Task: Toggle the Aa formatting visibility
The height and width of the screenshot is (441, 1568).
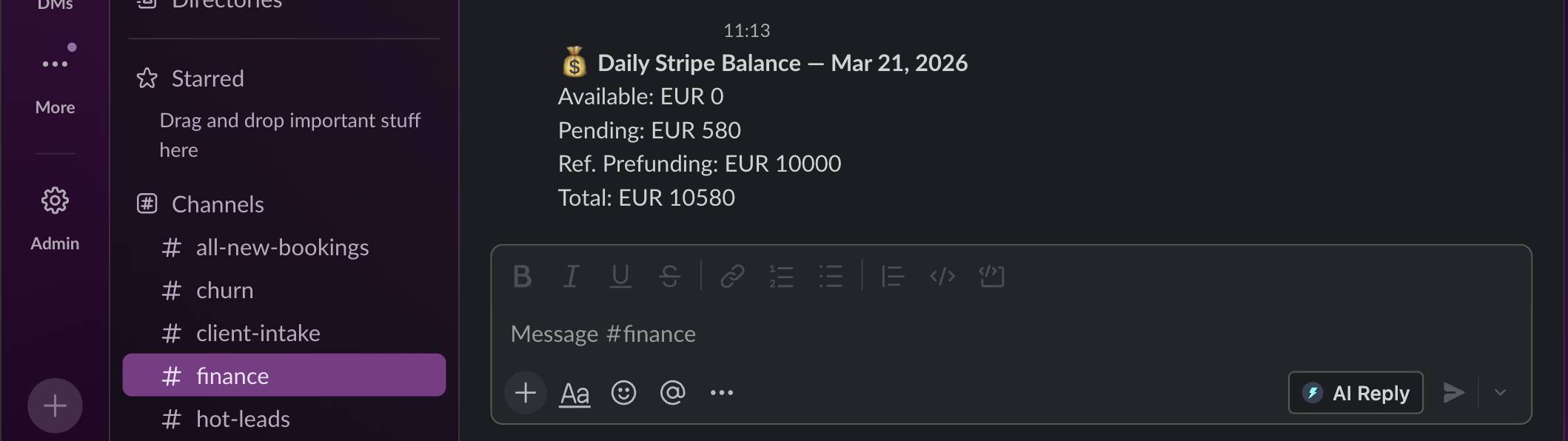Action: 574,392
